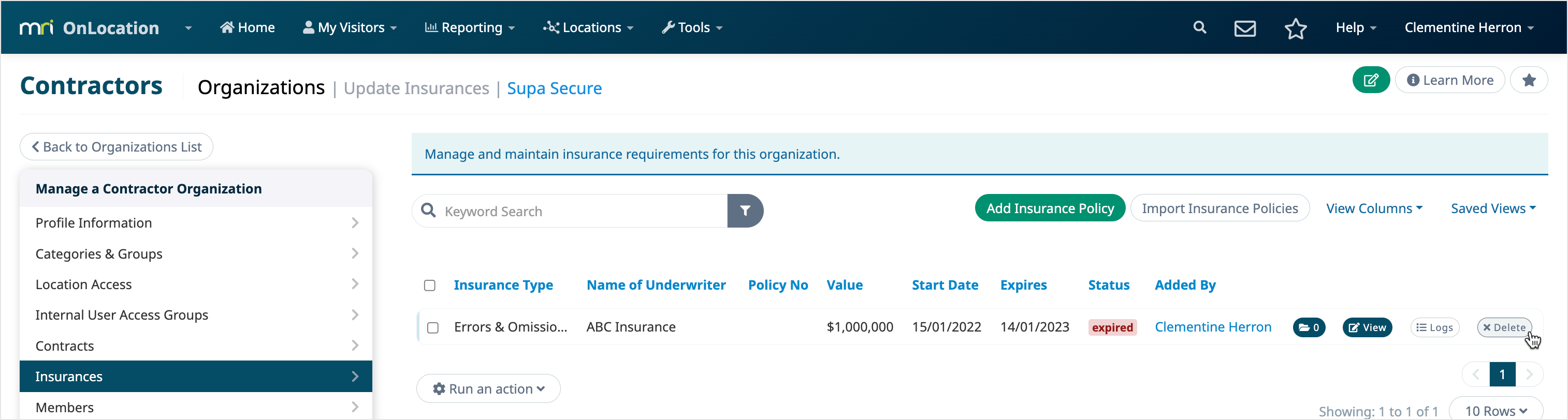
Task: Click the $1,000,000 value cell
Action: pos(860,327)
